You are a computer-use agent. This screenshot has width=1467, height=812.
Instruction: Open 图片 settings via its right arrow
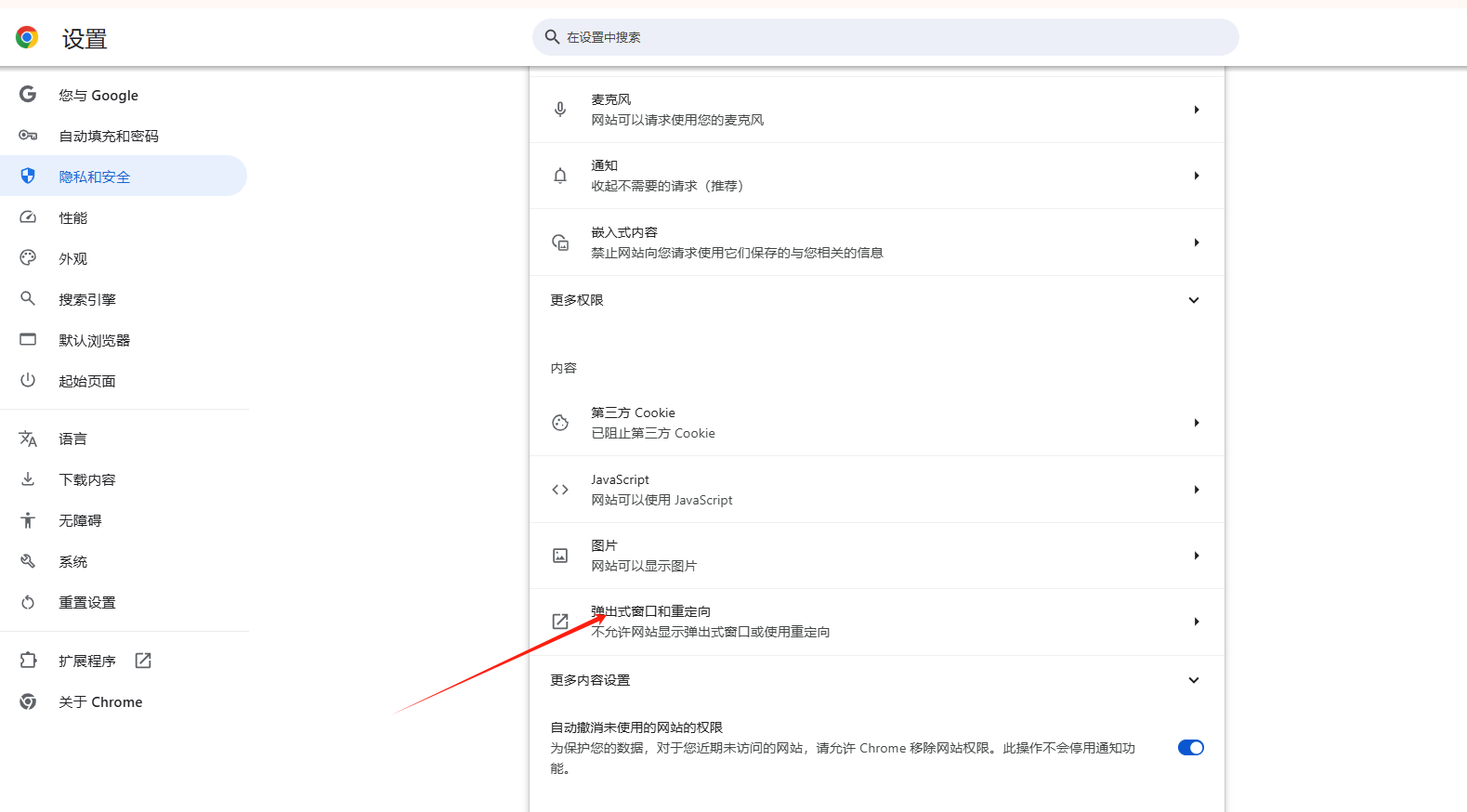click(1197, 556)
